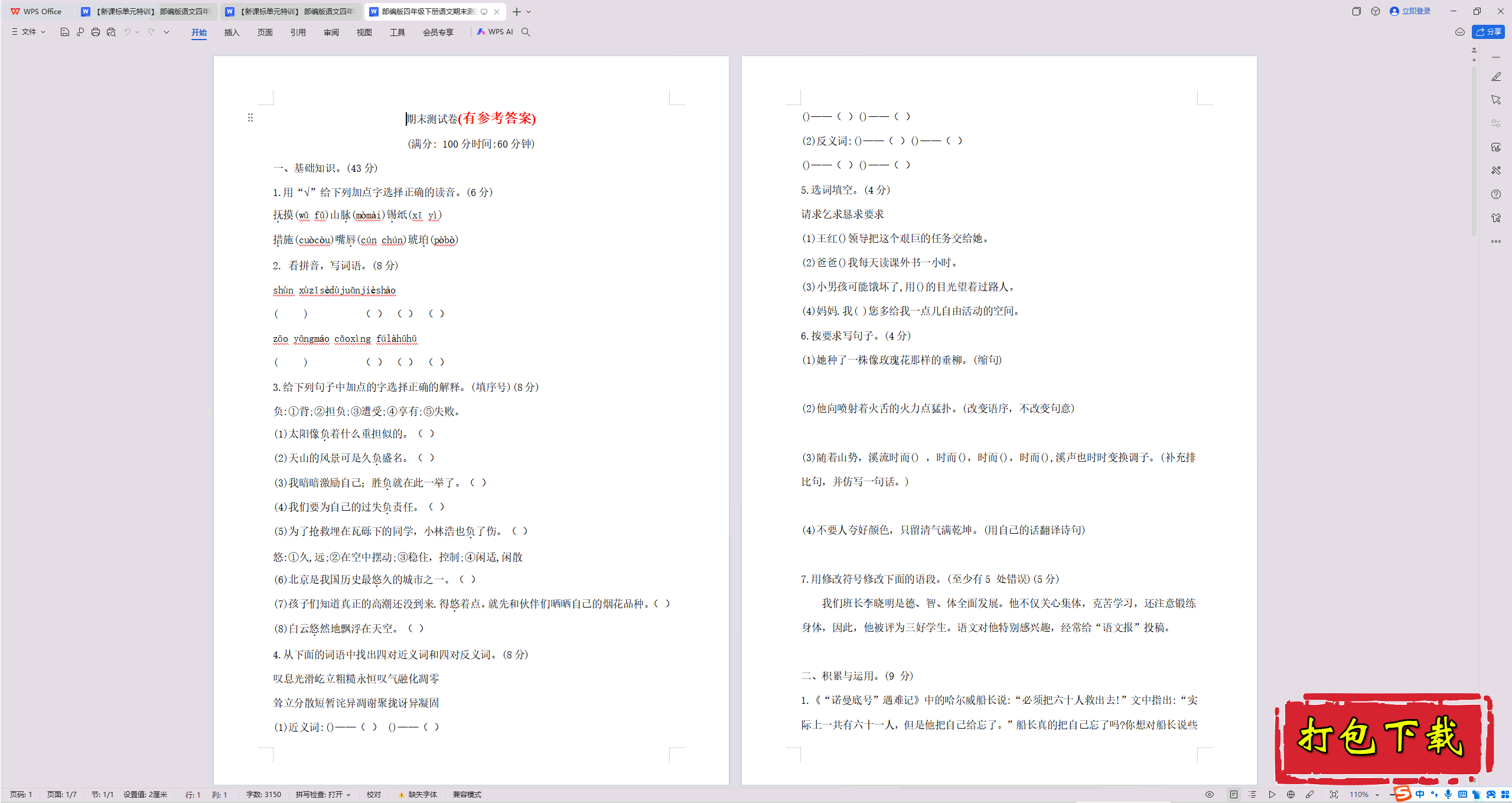Click the document title 期末测试卷
The height and width of the screenshot is (803, 1512).
coord(432,119)
